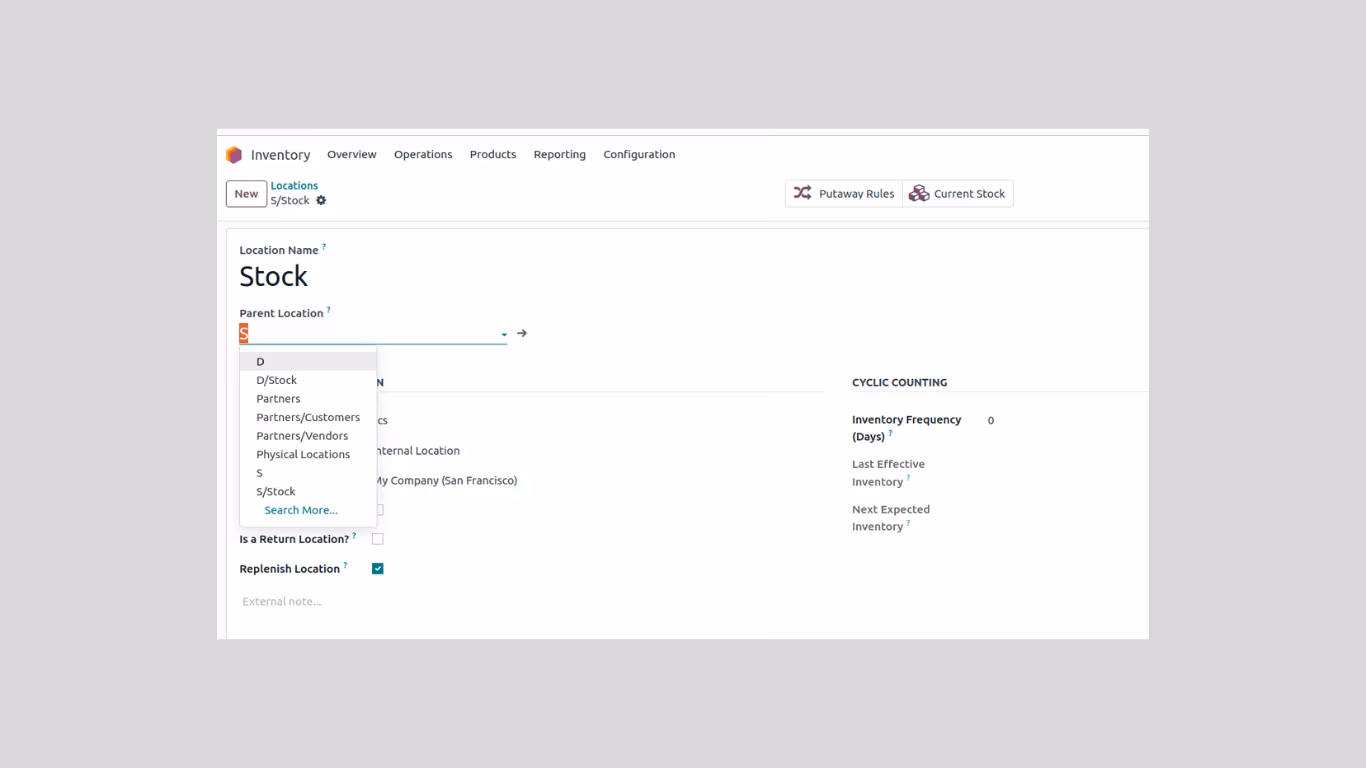Show help tooltip for Location Name
This screenshot has height=768, width=1366.
click(324, 247)
